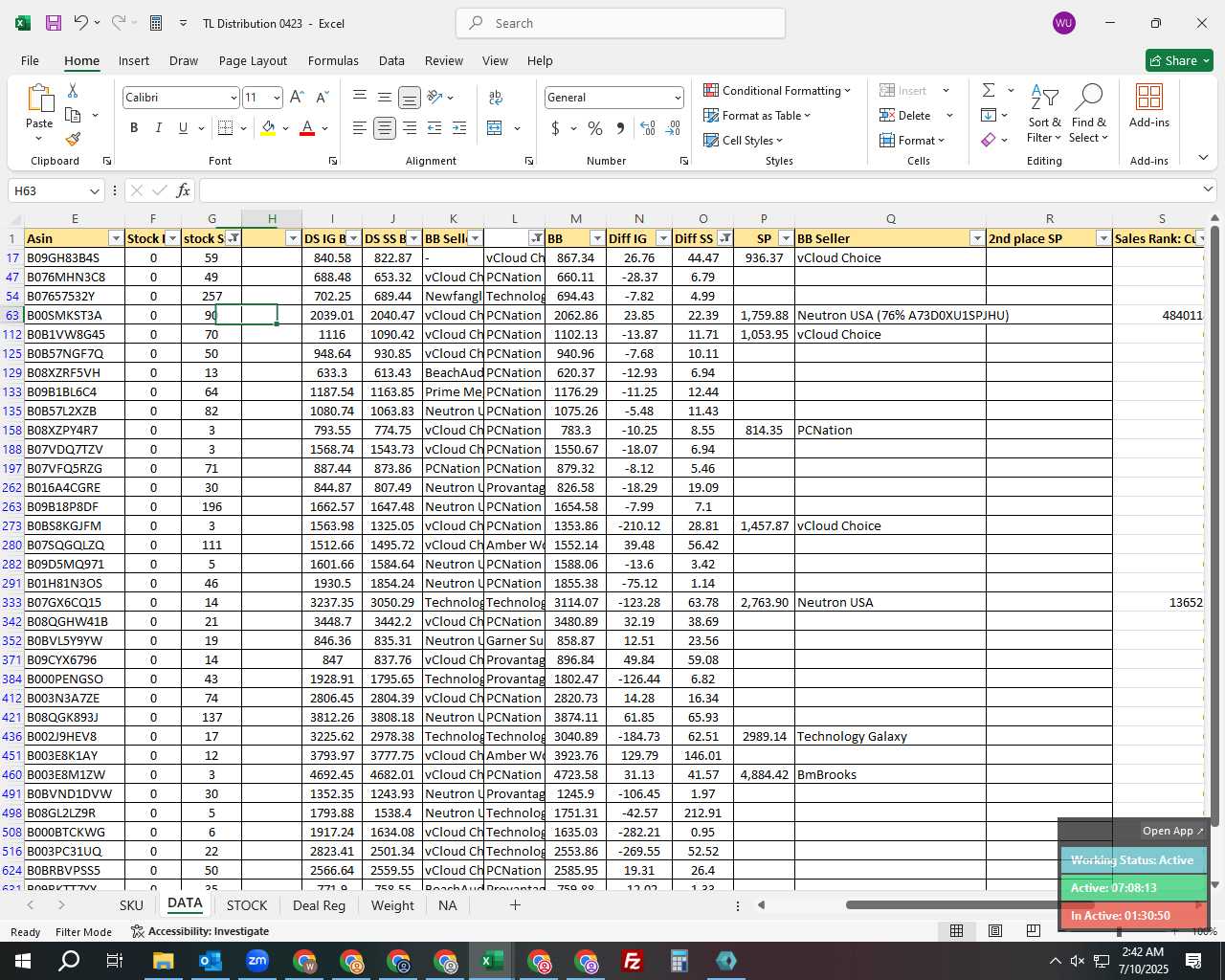Open the General number format dropdown
Image resolution: width=1225 pixels, height=980 pixels.
[678, 98]
